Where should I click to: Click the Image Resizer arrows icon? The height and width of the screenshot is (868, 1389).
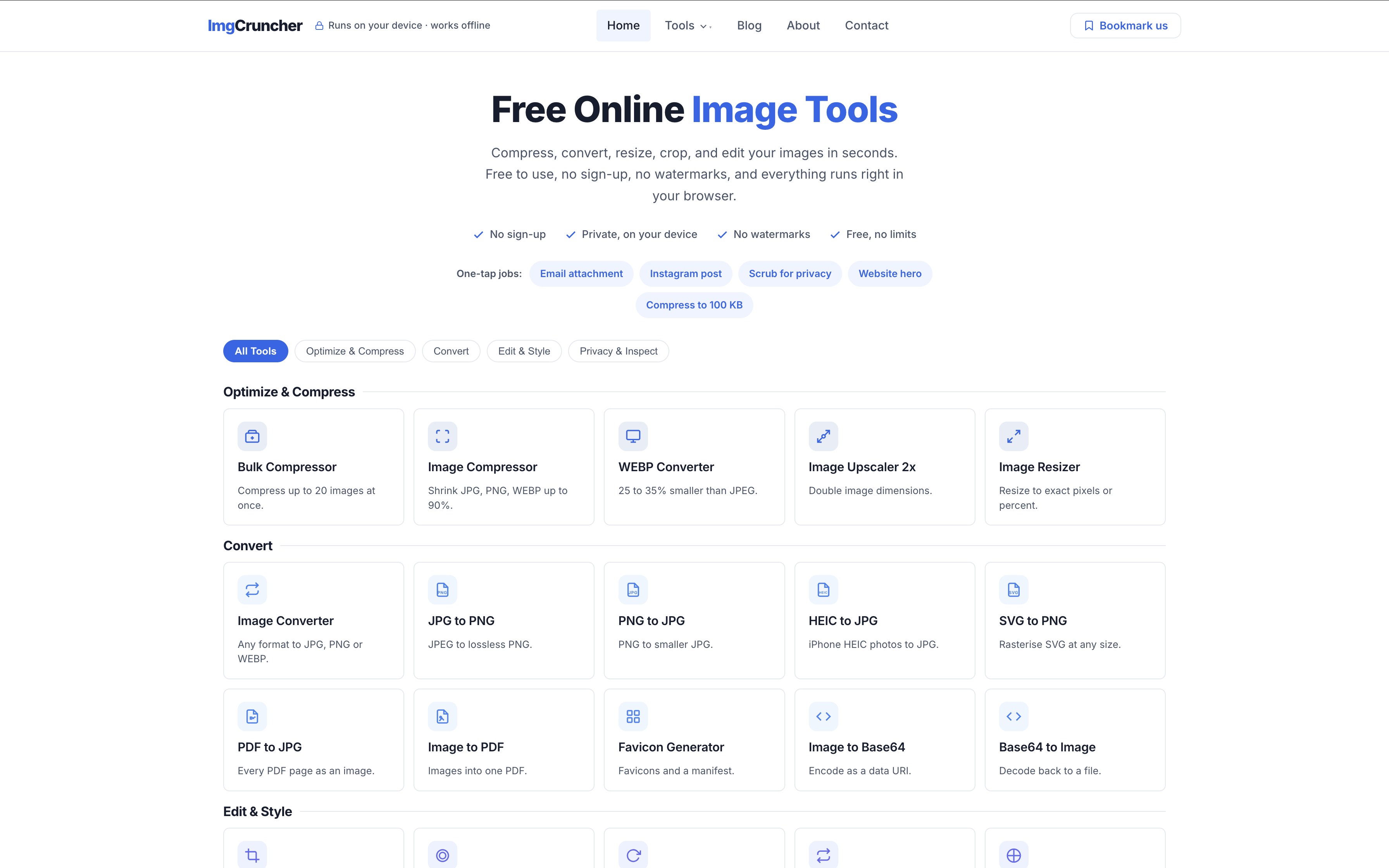1013,436
